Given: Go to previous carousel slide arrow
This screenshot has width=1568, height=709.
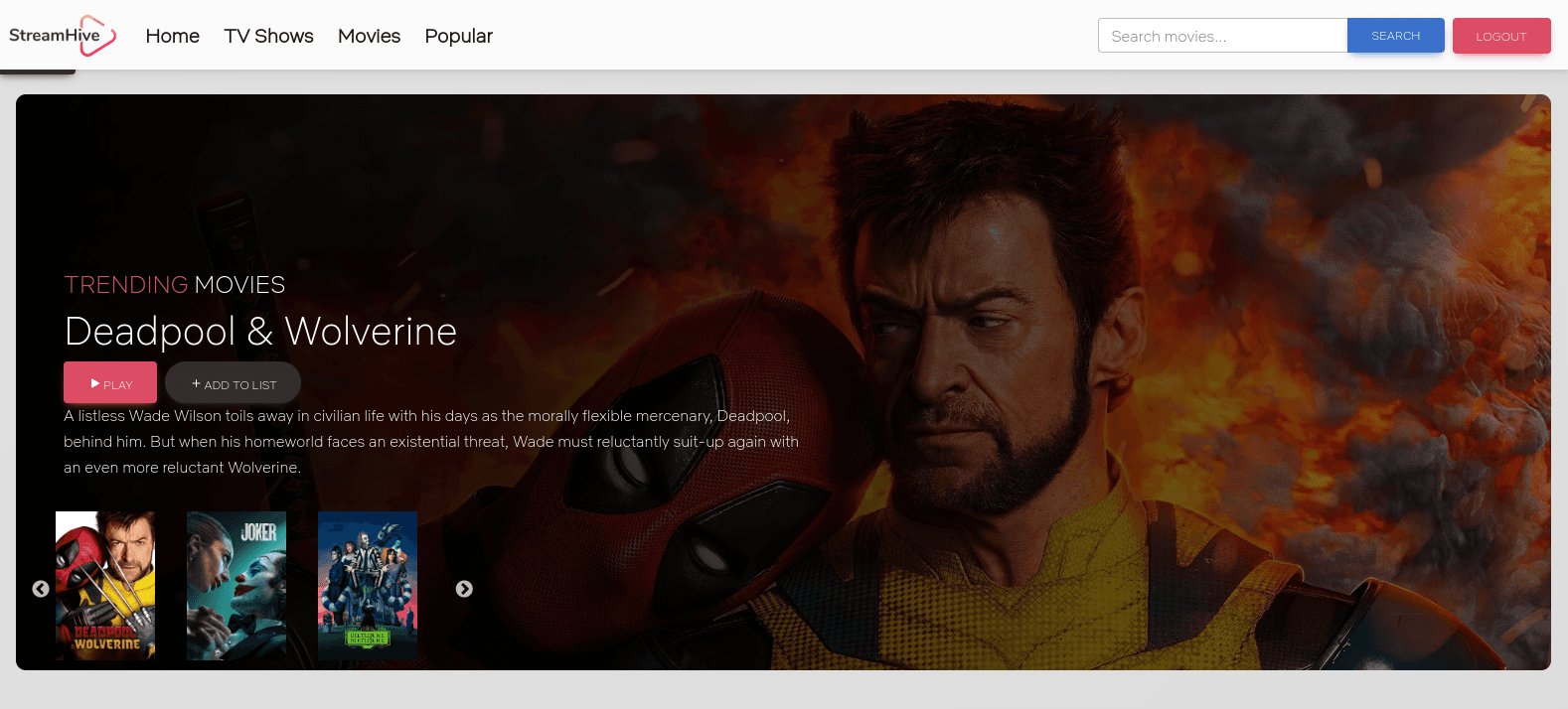Looking at the screenshot, I should [41, 589].
